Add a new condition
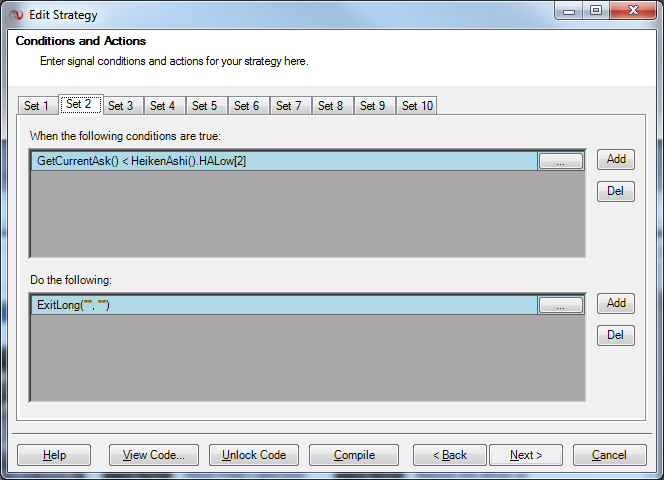Screen dimensions: 664x480 [616, 159]
